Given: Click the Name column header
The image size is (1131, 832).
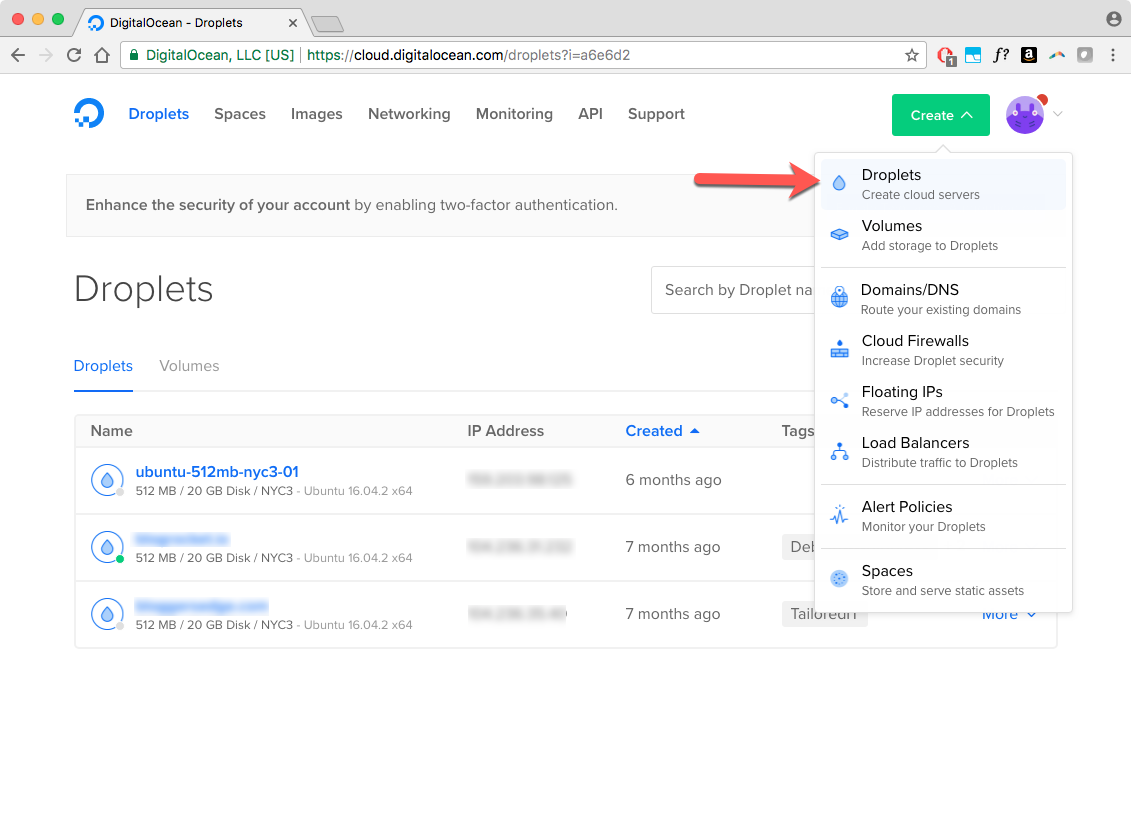Looking at the screenshot, I should (x=112, y=431).
